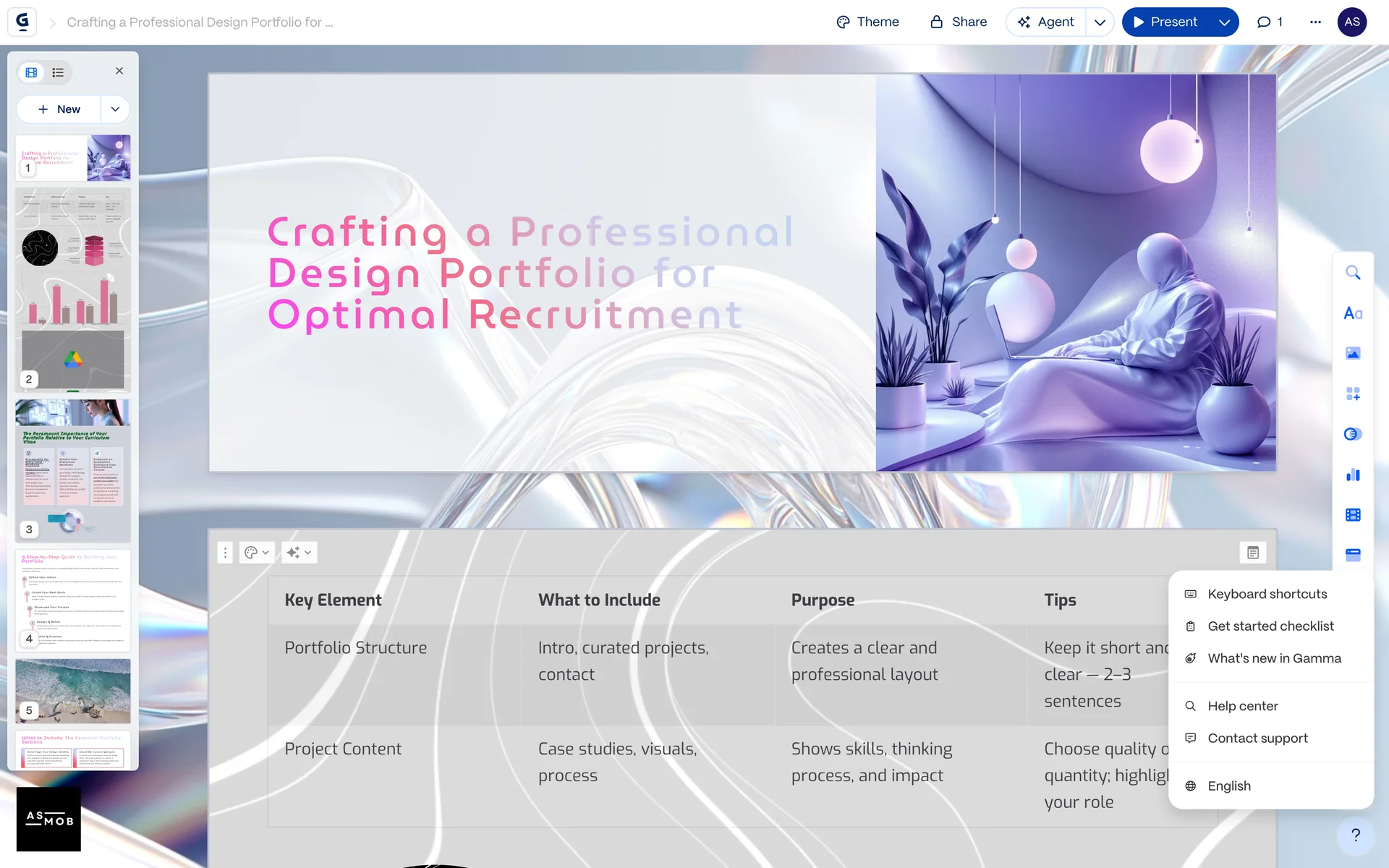Open the card color palette dropdown
This screenshot has height=868, width=1389.
pos(256,553)
